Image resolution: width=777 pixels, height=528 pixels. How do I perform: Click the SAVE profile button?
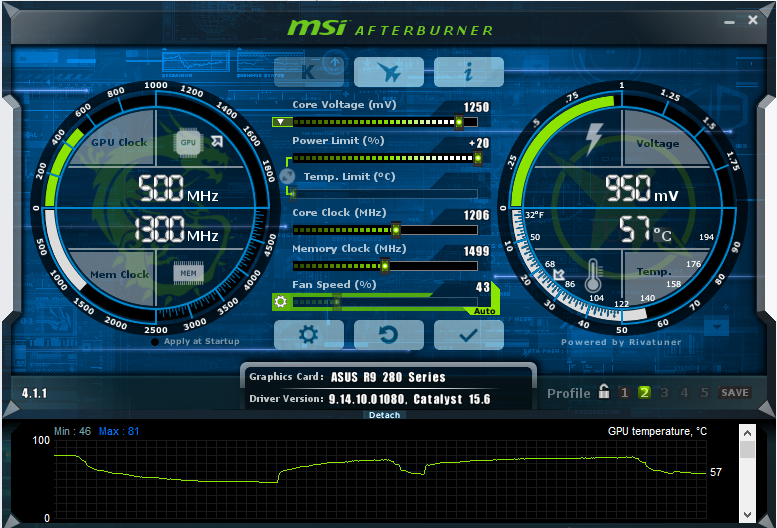(735, 393)
